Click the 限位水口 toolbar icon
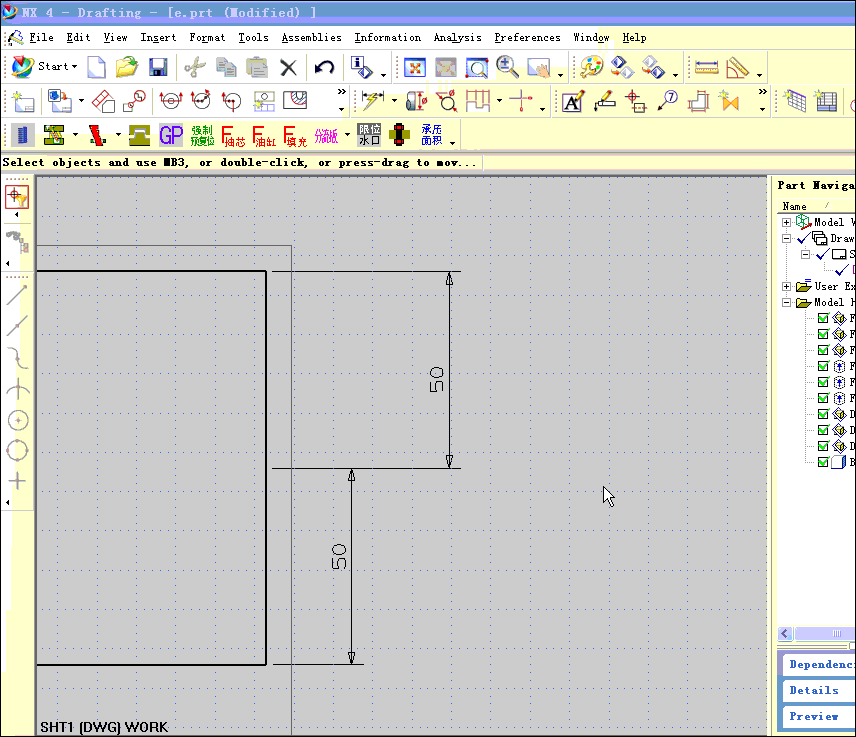Viewport: 856px width, 737px height. coord(369,135)
